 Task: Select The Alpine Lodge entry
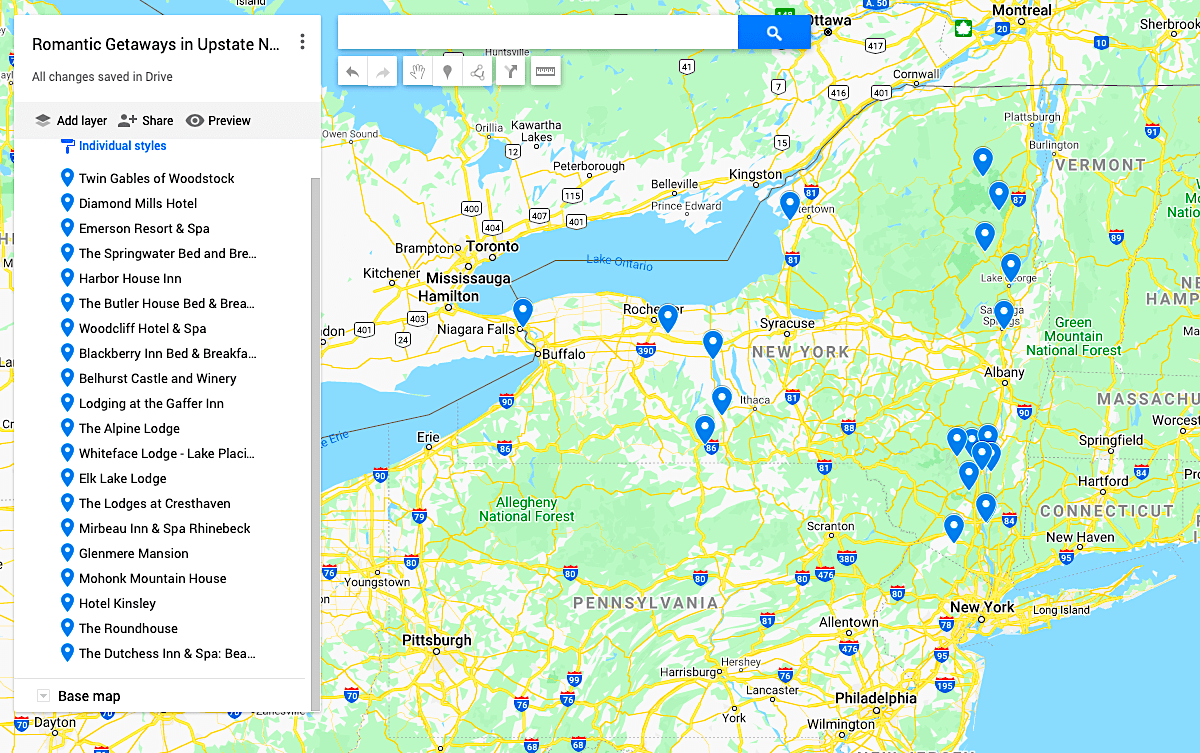(130, 428)
